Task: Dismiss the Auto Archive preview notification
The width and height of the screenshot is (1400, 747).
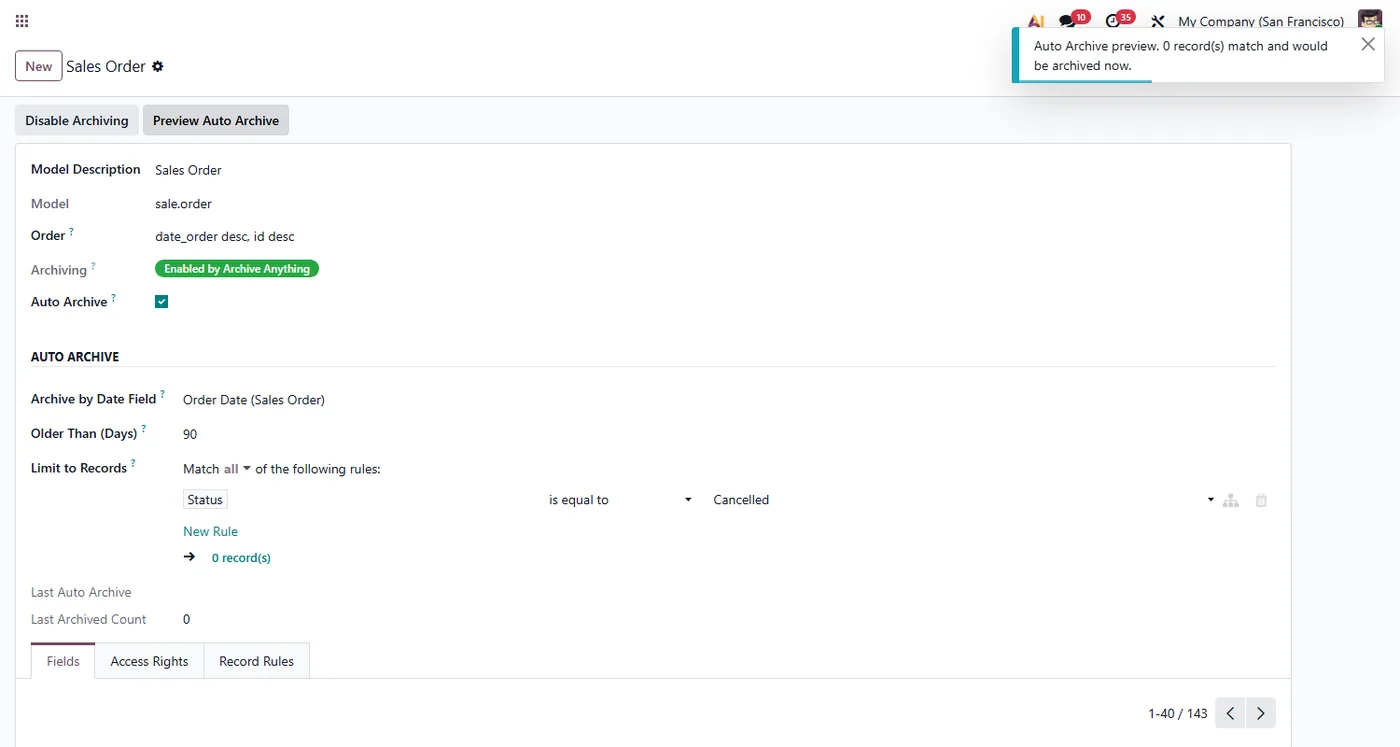Action: pyautogui.click(x=1368, y=44)
